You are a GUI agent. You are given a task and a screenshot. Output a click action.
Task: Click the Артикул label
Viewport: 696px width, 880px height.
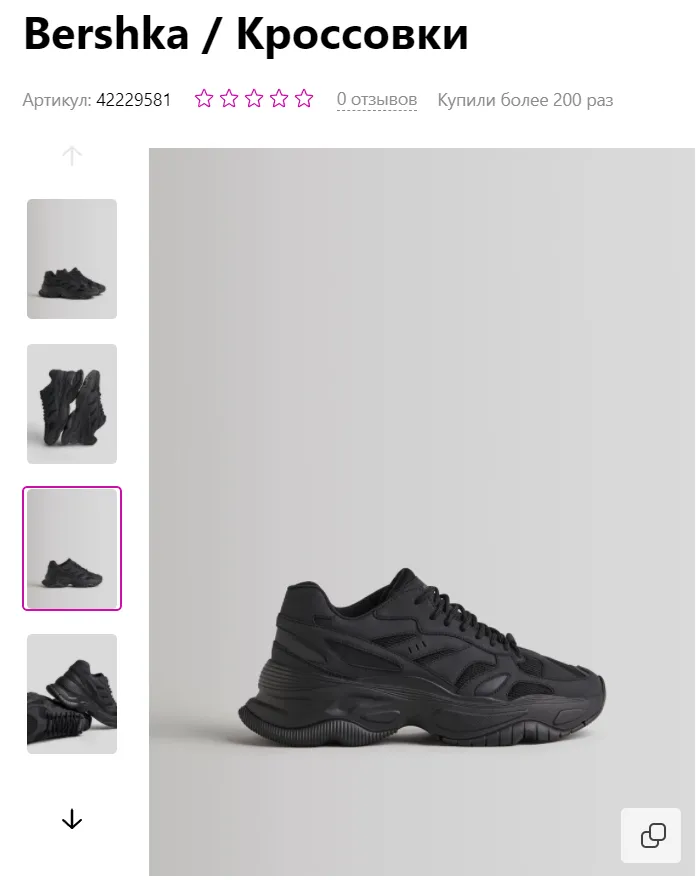pyautogui.click(x=57, y=100)
